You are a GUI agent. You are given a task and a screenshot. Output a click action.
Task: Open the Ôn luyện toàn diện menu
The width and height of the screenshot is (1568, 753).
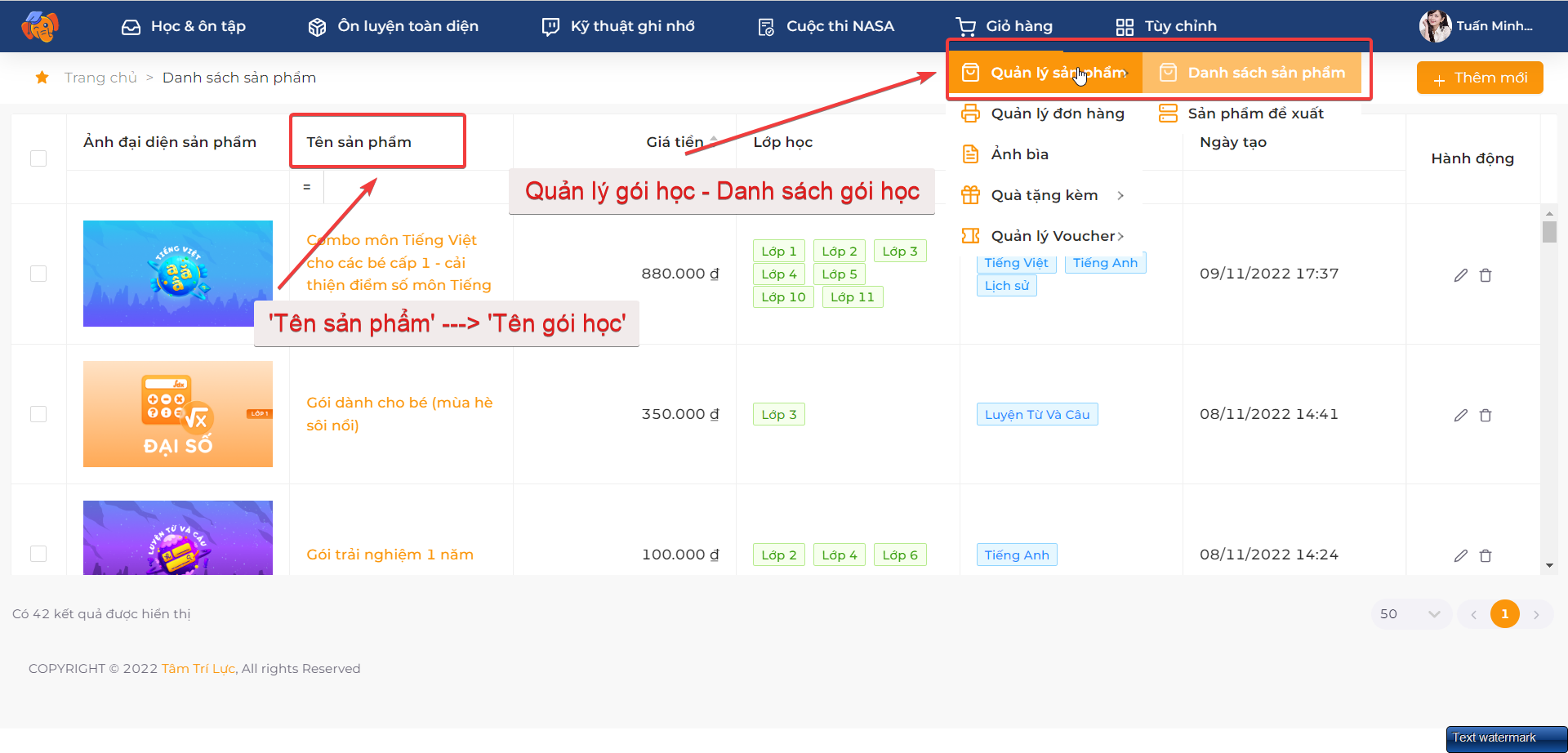[394, 26]
